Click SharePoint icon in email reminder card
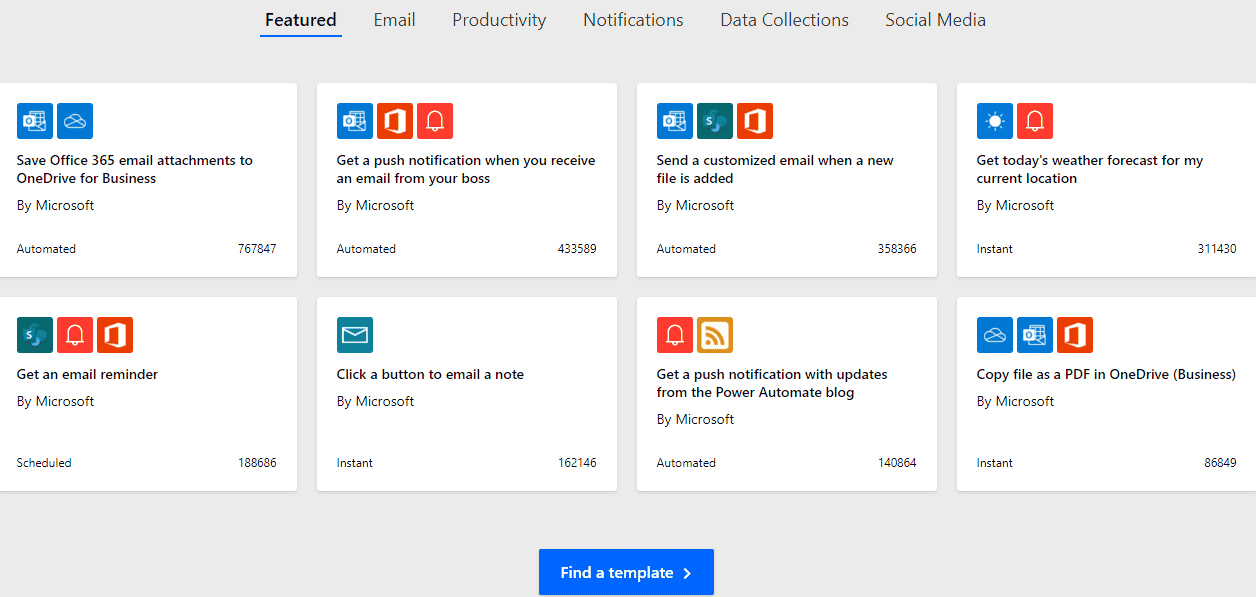 point(35,335)
